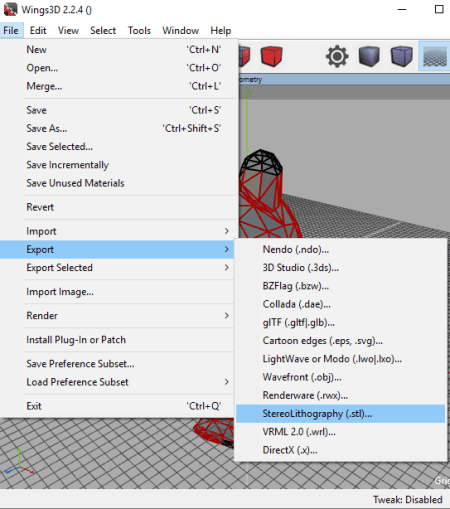
Task: Export as StereoLithography (.stl)...
Action: click(x=341, y=414)
